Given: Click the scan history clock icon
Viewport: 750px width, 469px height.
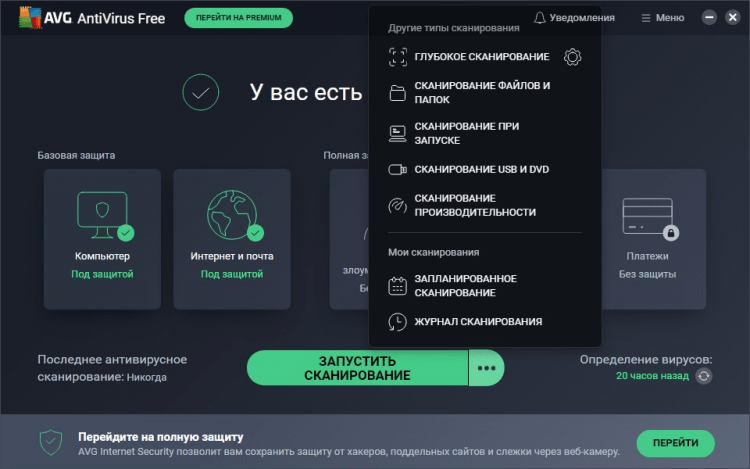Looking at the screenshot, I should tap(397, 322).
